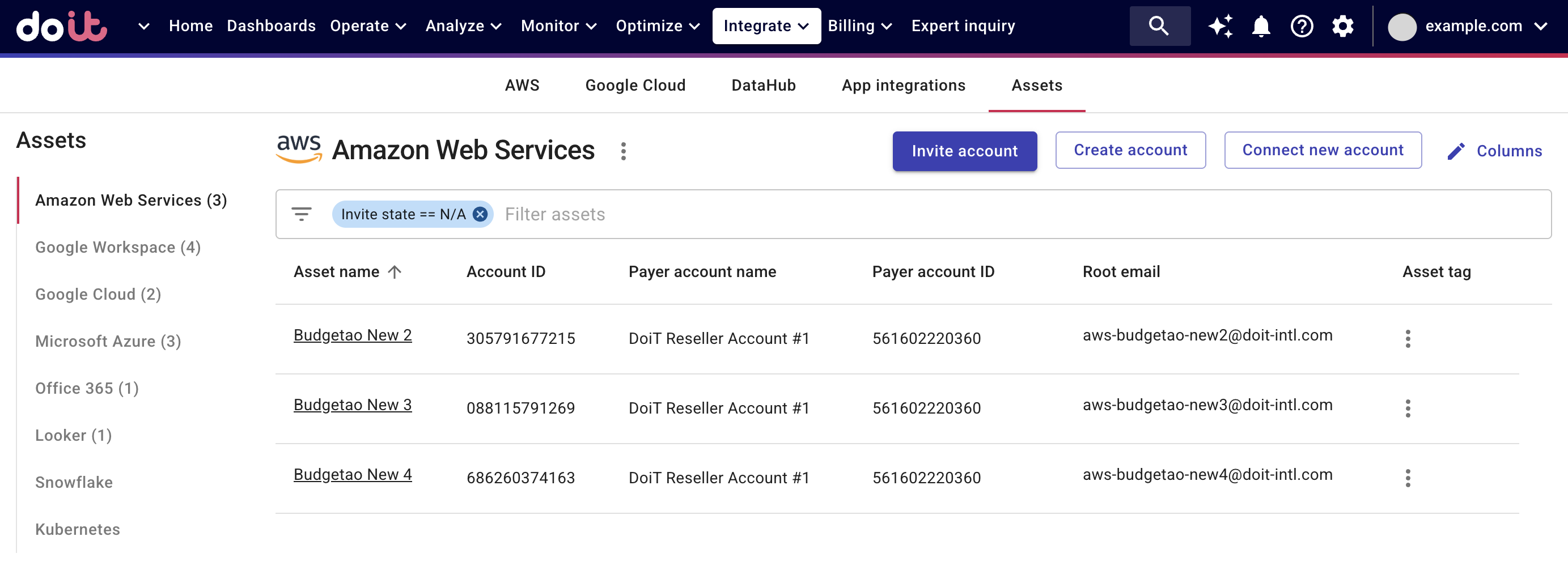Expand the Optimize menu
1568x579 pixels.
(658, 26)
